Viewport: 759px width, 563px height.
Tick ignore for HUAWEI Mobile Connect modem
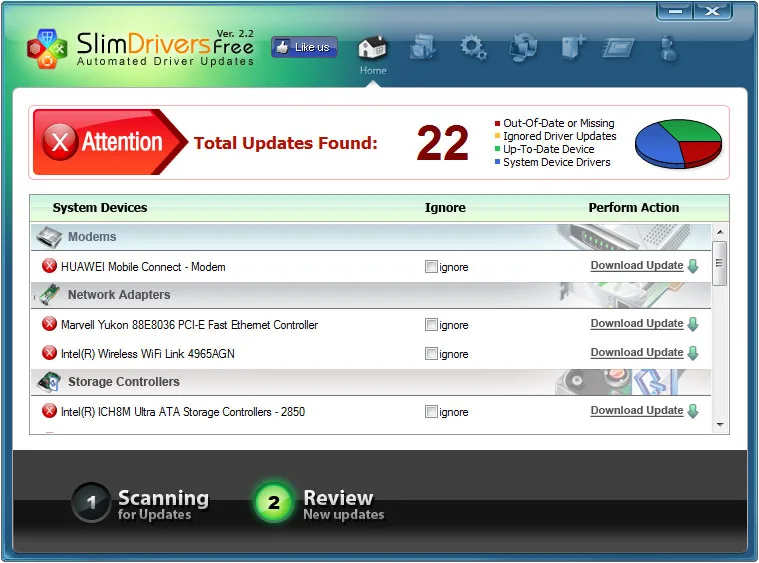coord(431,267)
